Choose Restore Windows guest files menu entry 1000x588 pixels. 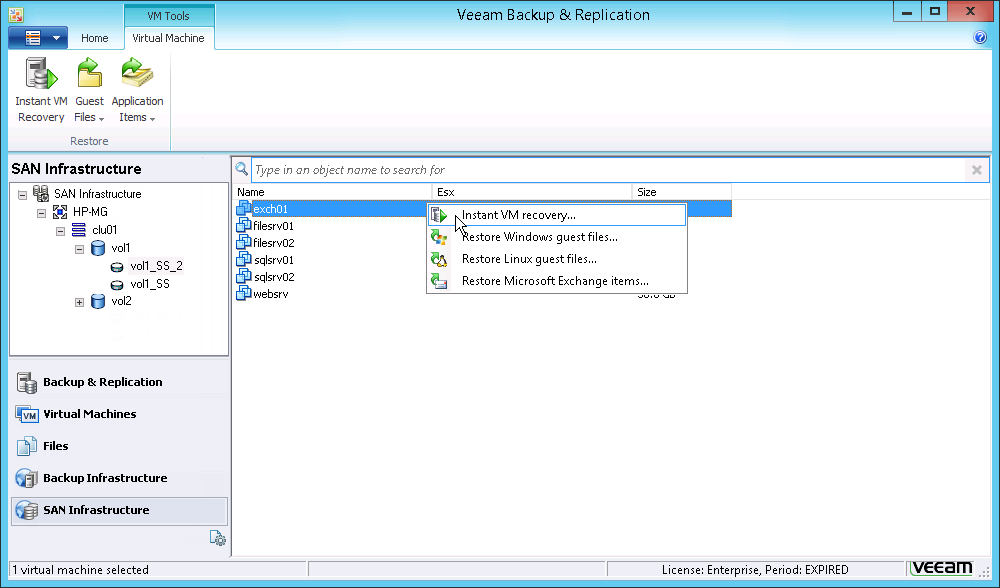coord(557,237)
